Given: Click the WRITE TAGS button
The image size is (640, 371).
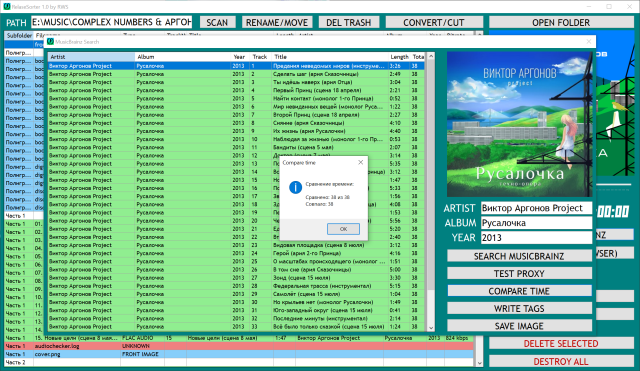Looking at the screenshot, I should coord(519,309).
